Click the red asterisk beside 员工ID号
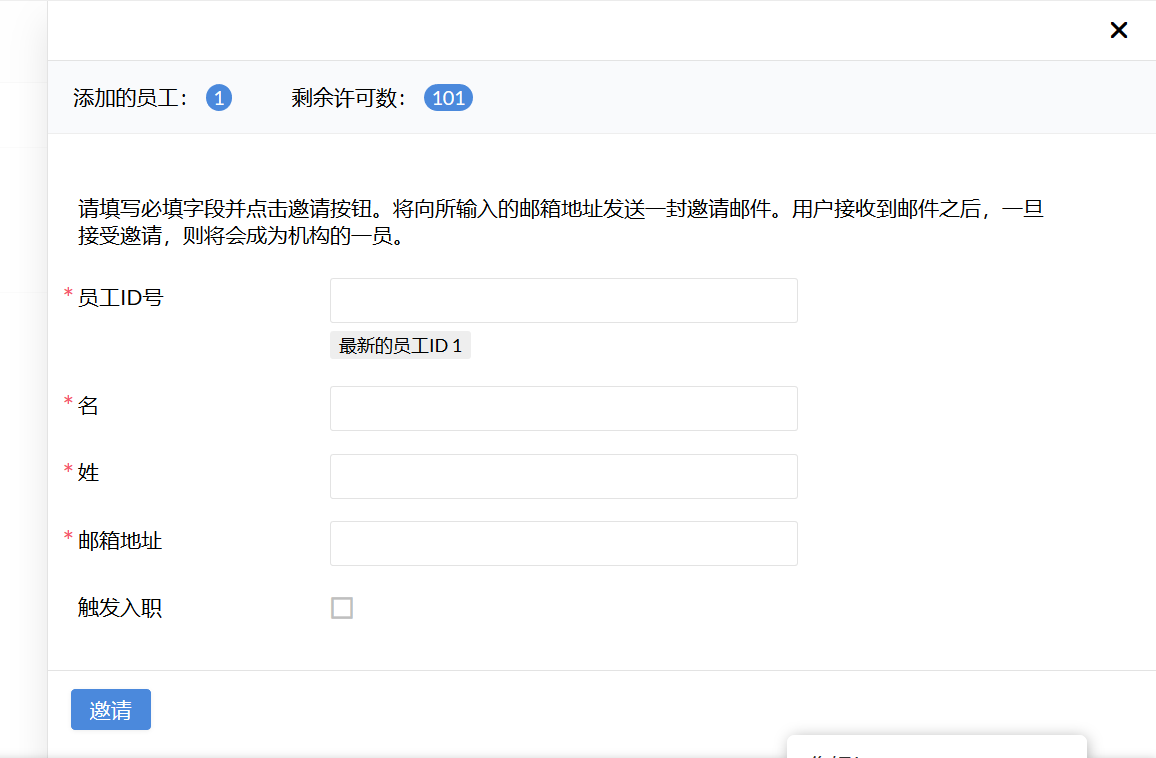The height and width of the screenshot is (758, 1156). pos(68,294)
